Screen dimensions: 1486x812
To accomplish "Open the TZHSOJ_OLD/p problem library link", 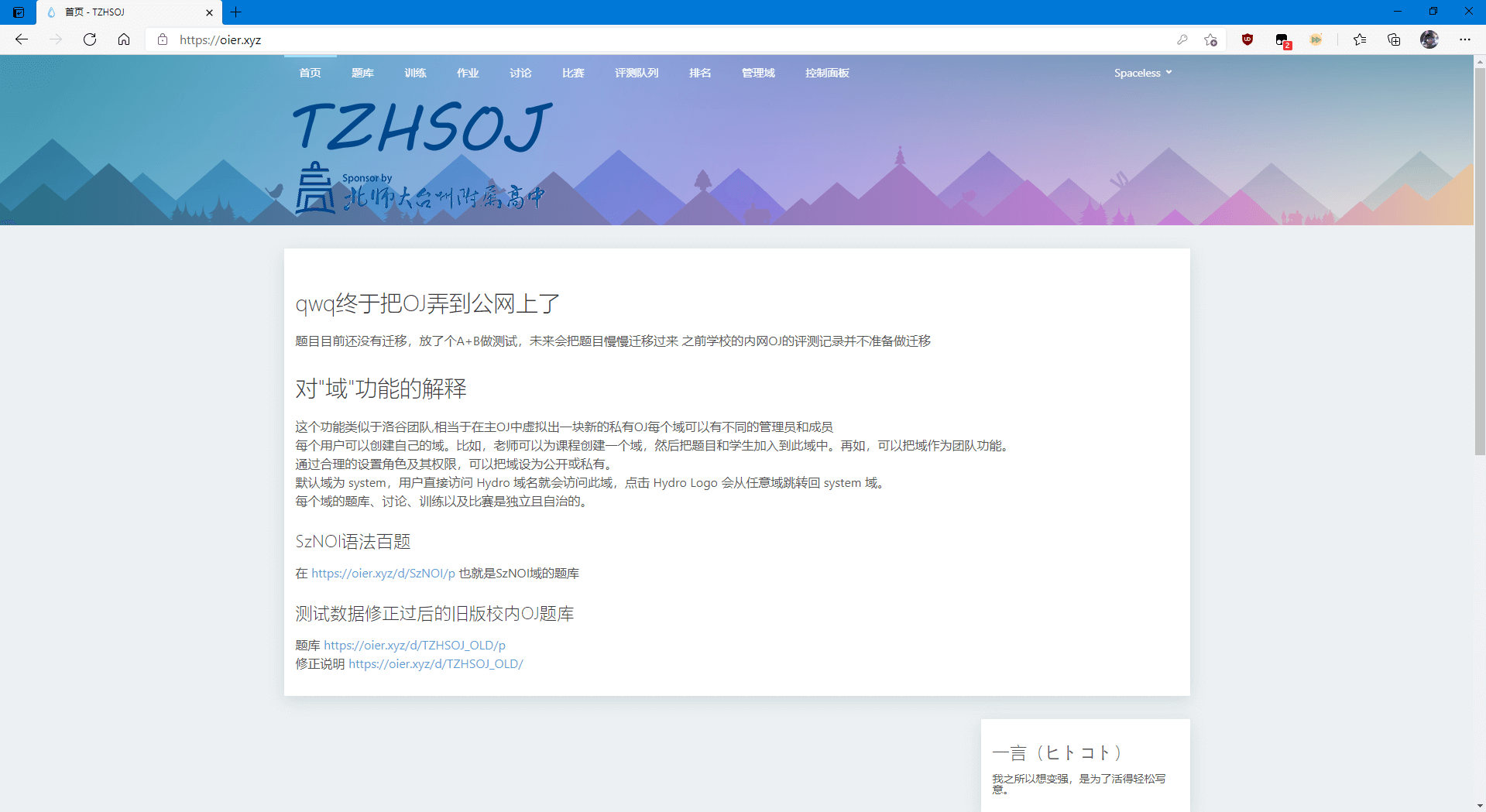I will point(414,646).
